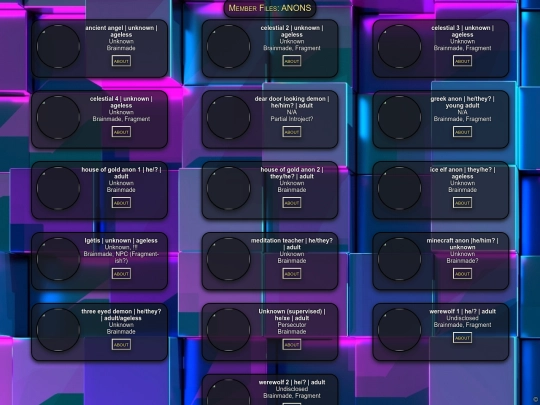
Task: Click 'Undisclosed' on werewolf 1 card
Action: (462, 319)
